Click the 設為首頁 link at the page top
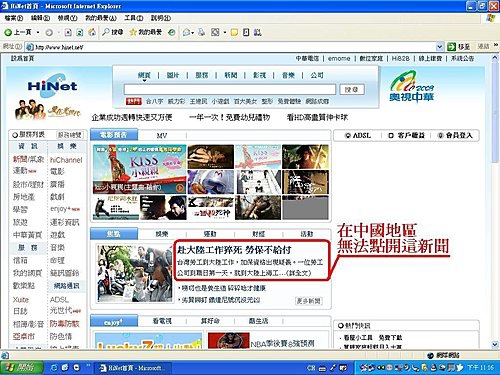 pos(22,58)
